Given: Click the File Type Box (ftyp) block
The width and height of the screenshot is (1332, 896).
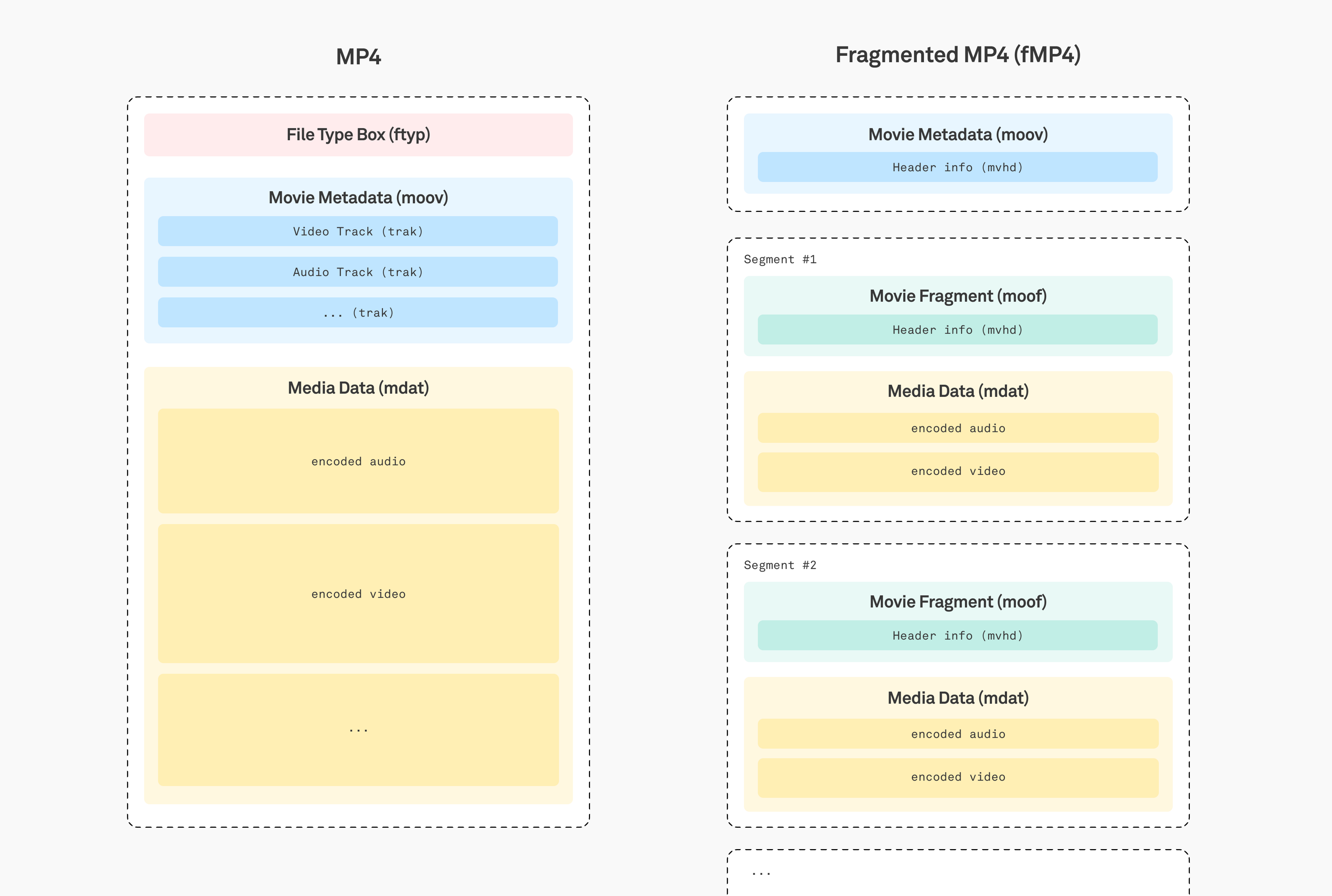Looking at the screenshot, I should point(358,135).
